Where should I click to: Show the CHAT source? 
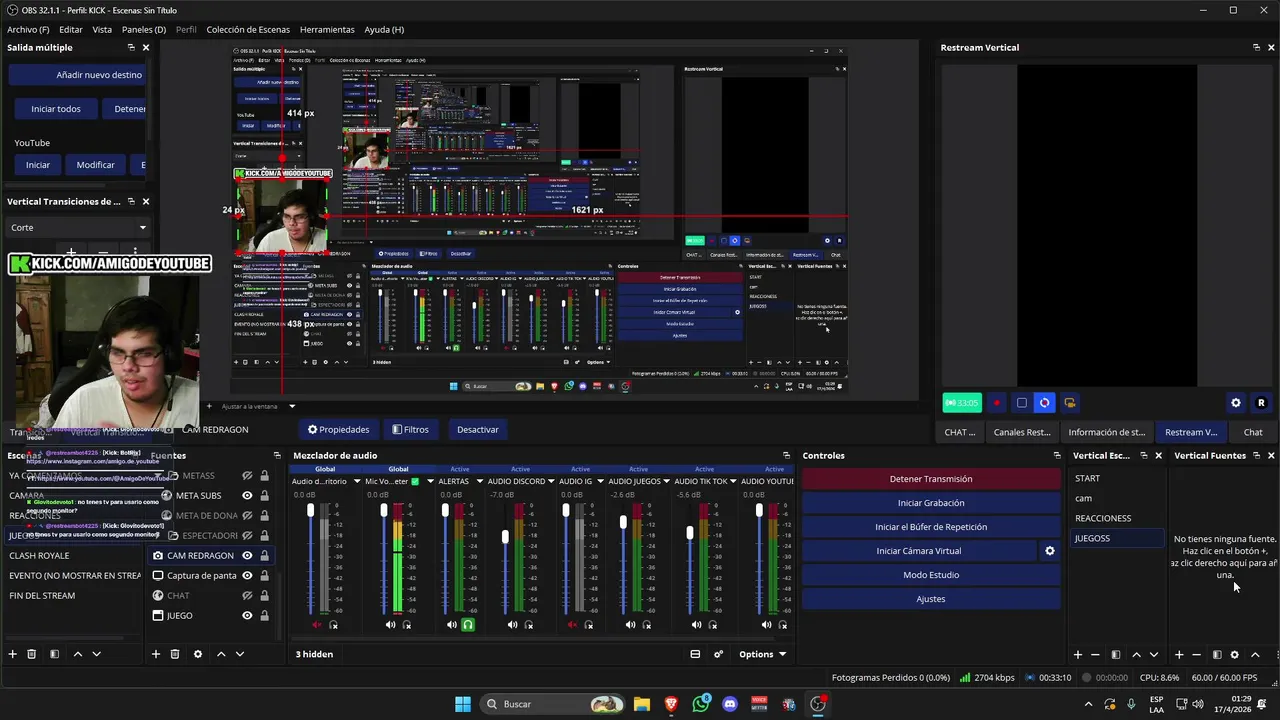[x=247, y=595]
